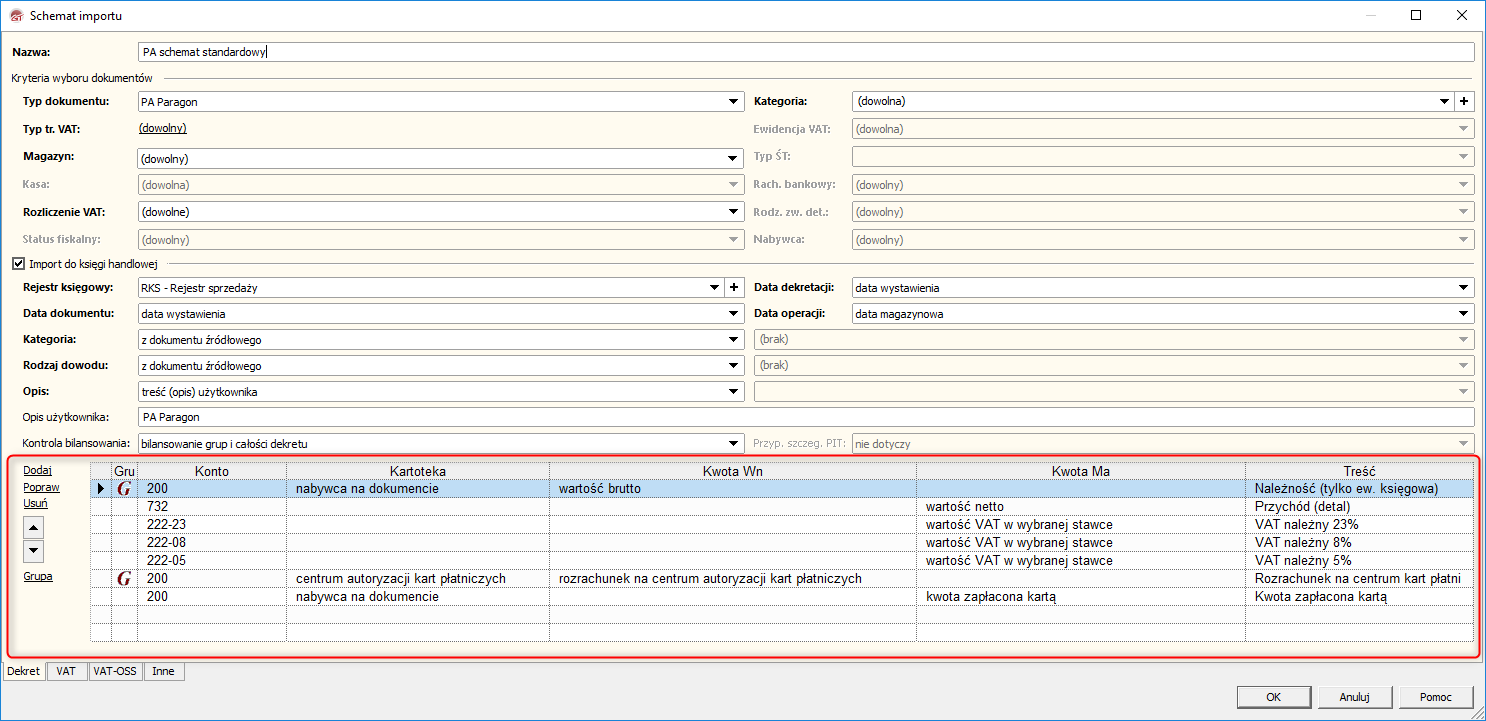
Task: Expand Kontrola bilansowania dropdown
Action: [x=733, y=443]
